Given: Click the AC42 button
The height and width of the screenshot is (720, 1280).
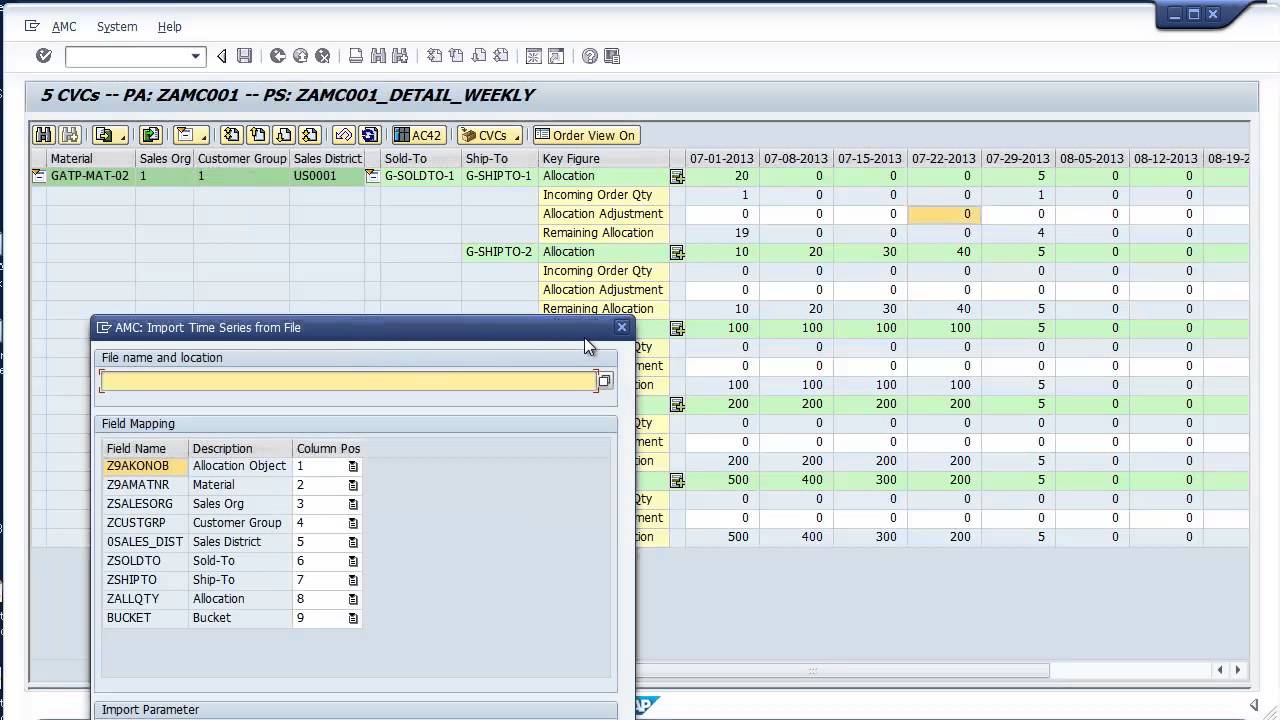Looking at the screenshot, I should [x=417, y=135].
